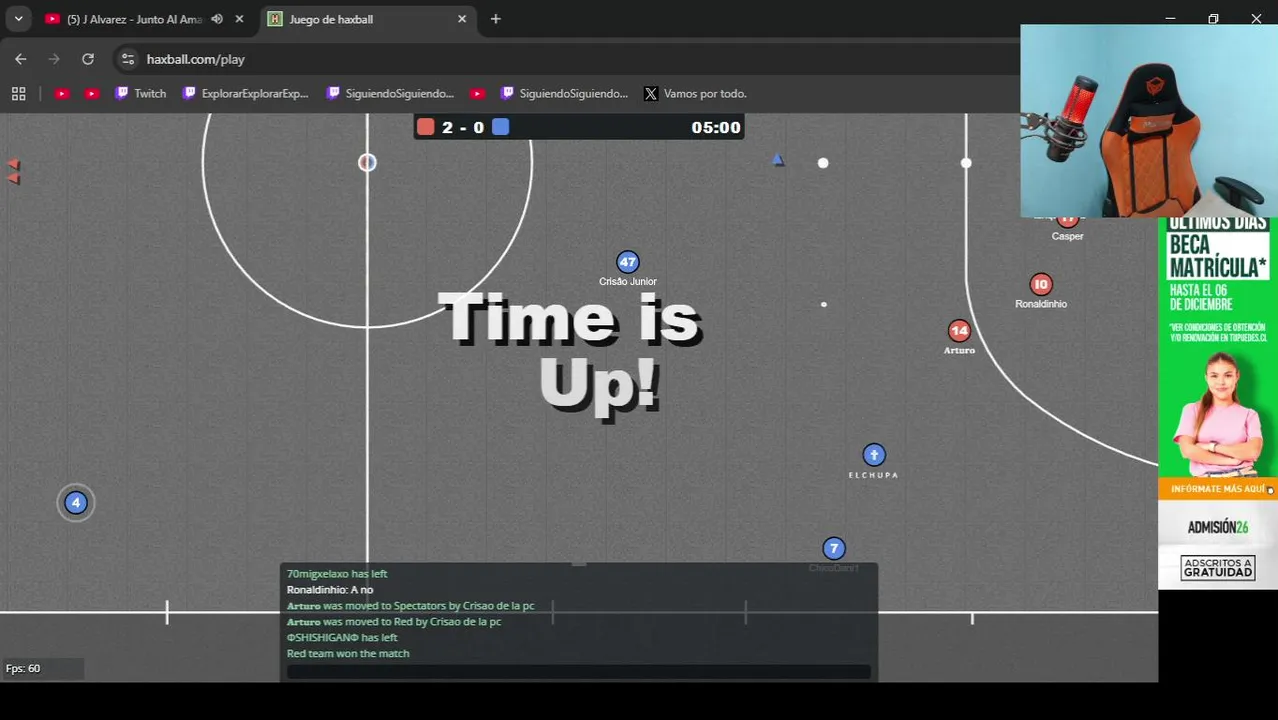View site information for haxball.com
Image resolution: width=1278 pixels, height=720 pixels.
pyautogui.click(x=127, y=59)
